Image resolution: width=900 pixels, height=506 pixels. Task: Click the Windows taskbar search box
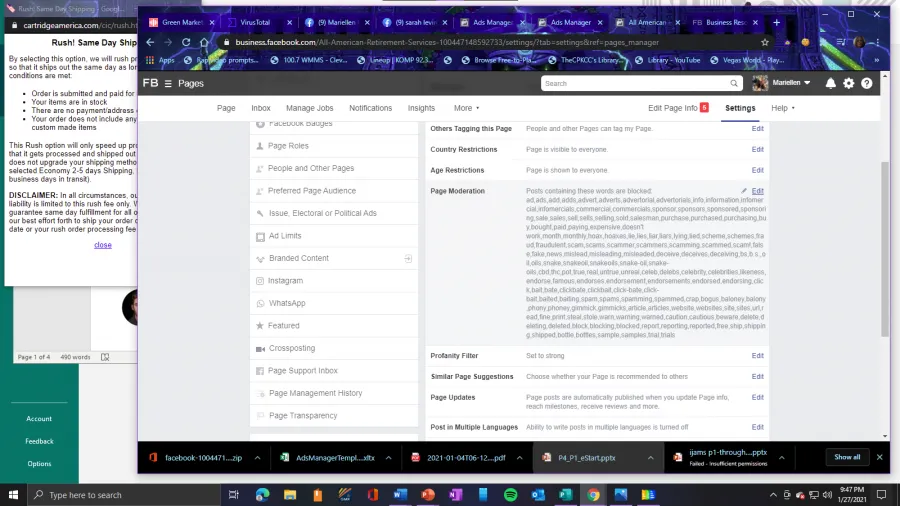point(126,495)
